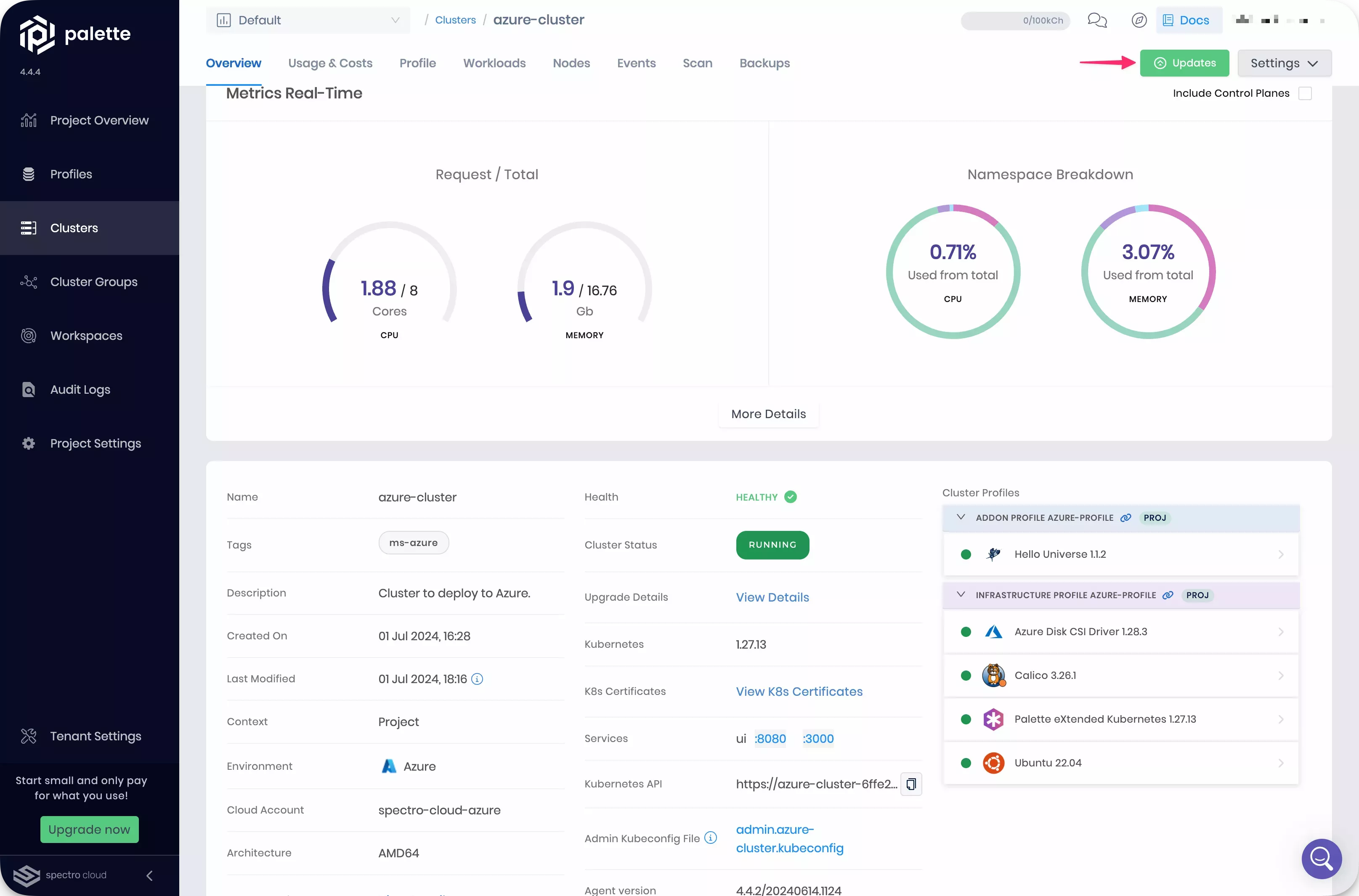
Task: Click the Palette eXtended Kubernetes icon
Action: (x=993, y=719)
